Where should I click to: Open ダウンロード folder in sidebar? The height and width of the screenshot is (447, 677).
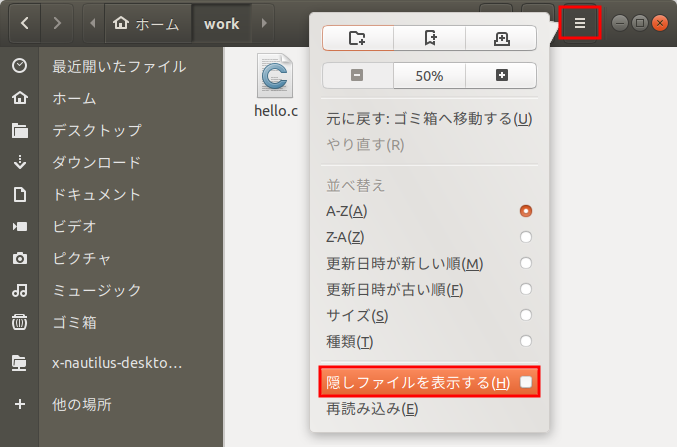pos(96,162)
